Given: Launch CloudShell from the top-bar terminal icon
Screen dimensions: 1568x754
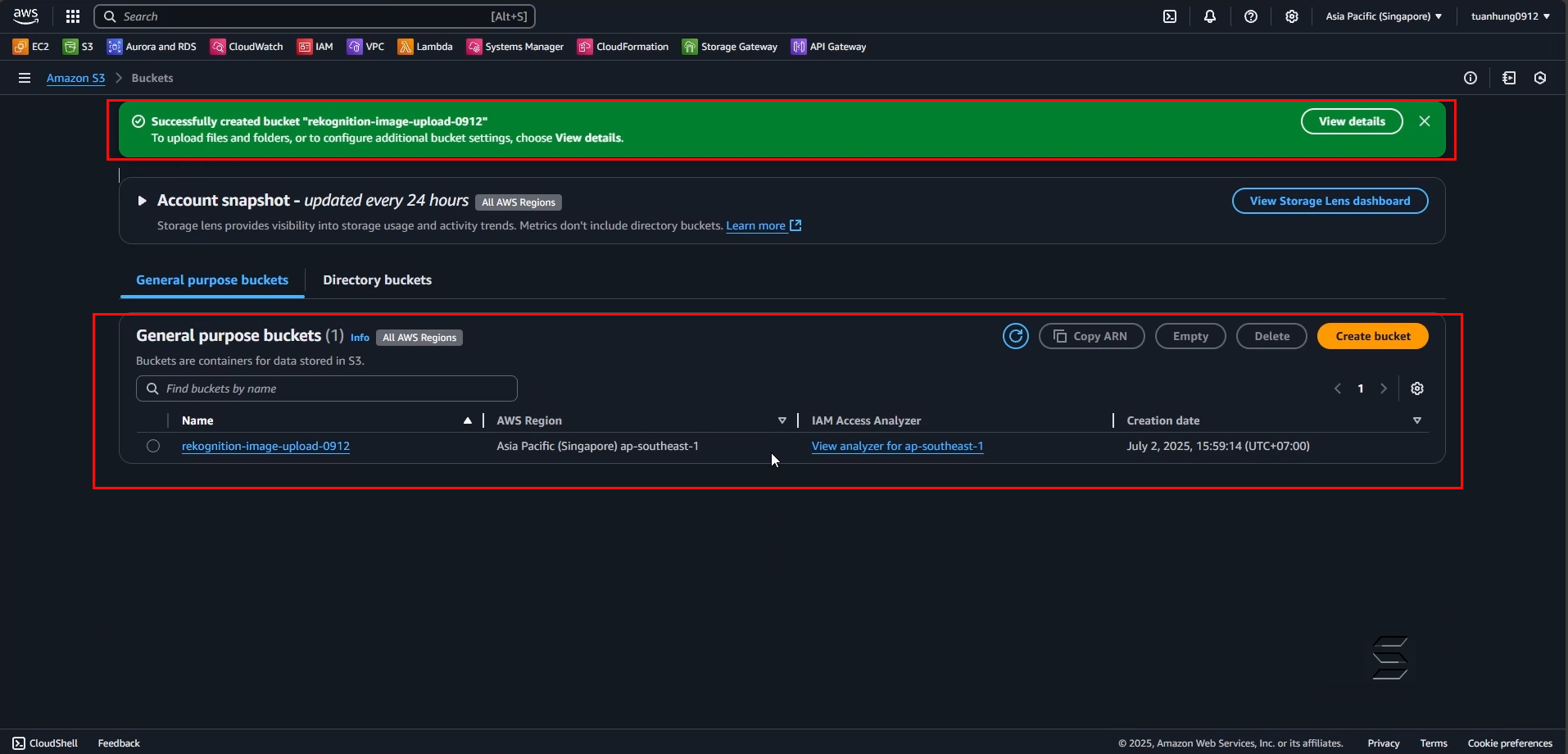Looking at the screenshot, I should point(1170,16).
